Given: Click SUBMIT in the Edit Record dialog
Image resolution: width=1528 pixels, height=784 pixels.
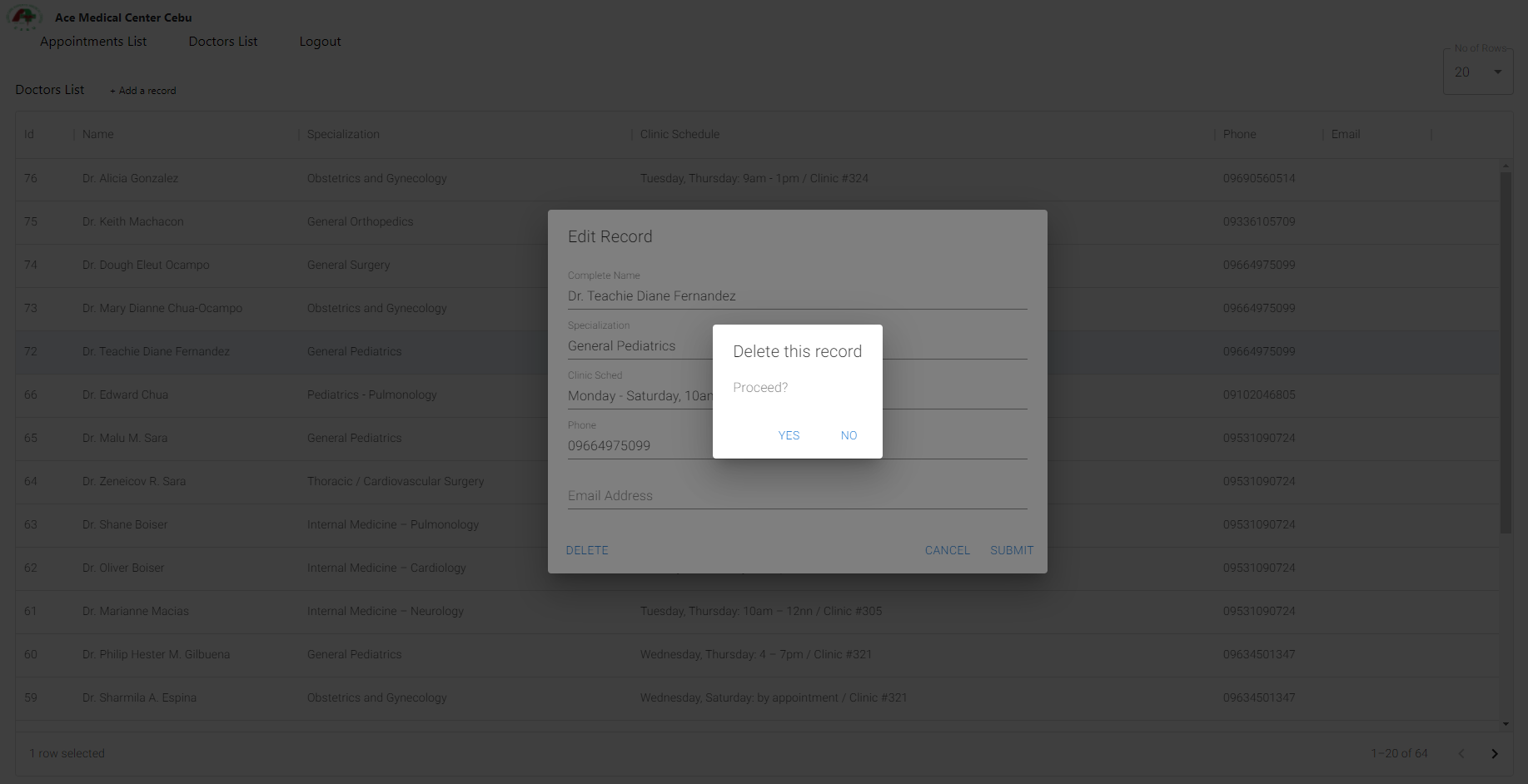Looking at the screenshot, I should coord(1011,550).
